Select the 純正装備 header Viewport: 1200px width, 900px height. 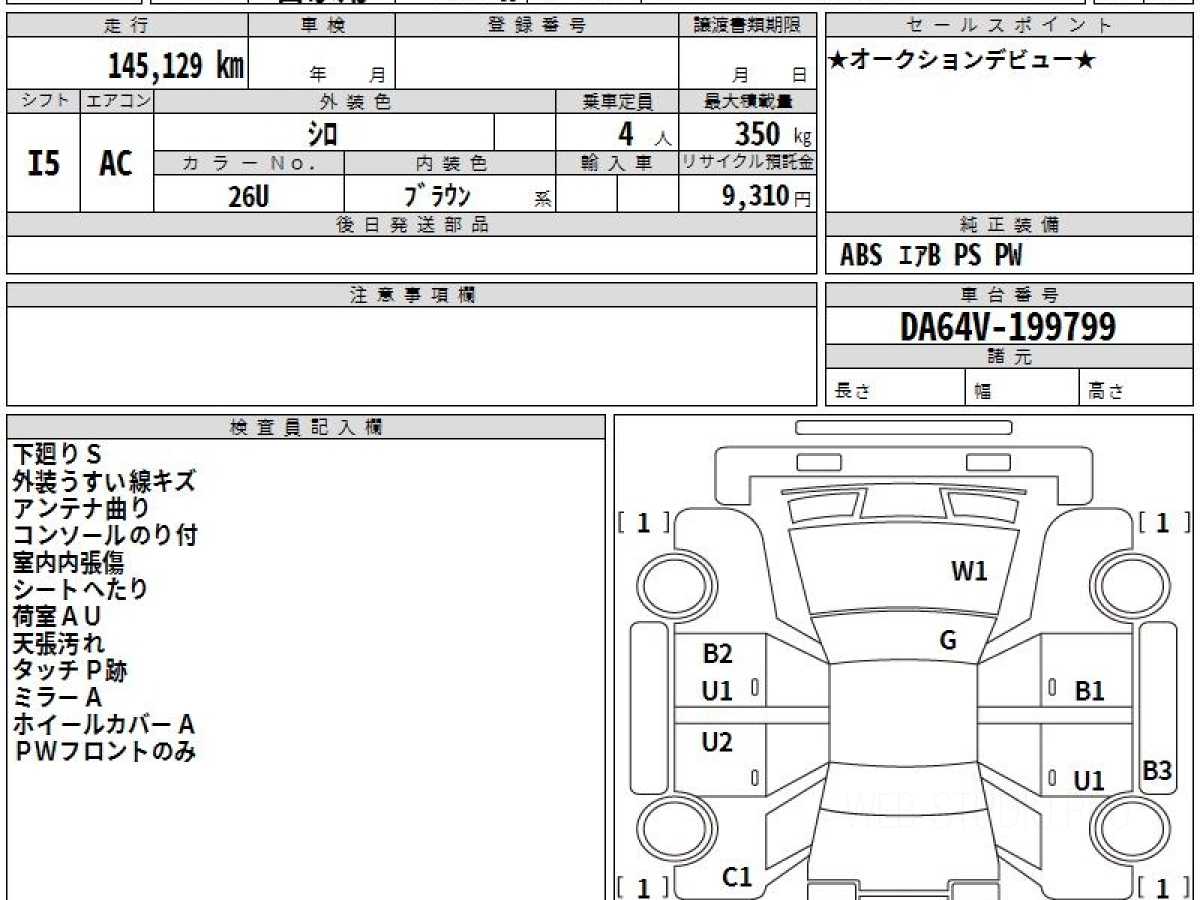coord(1009,225)
